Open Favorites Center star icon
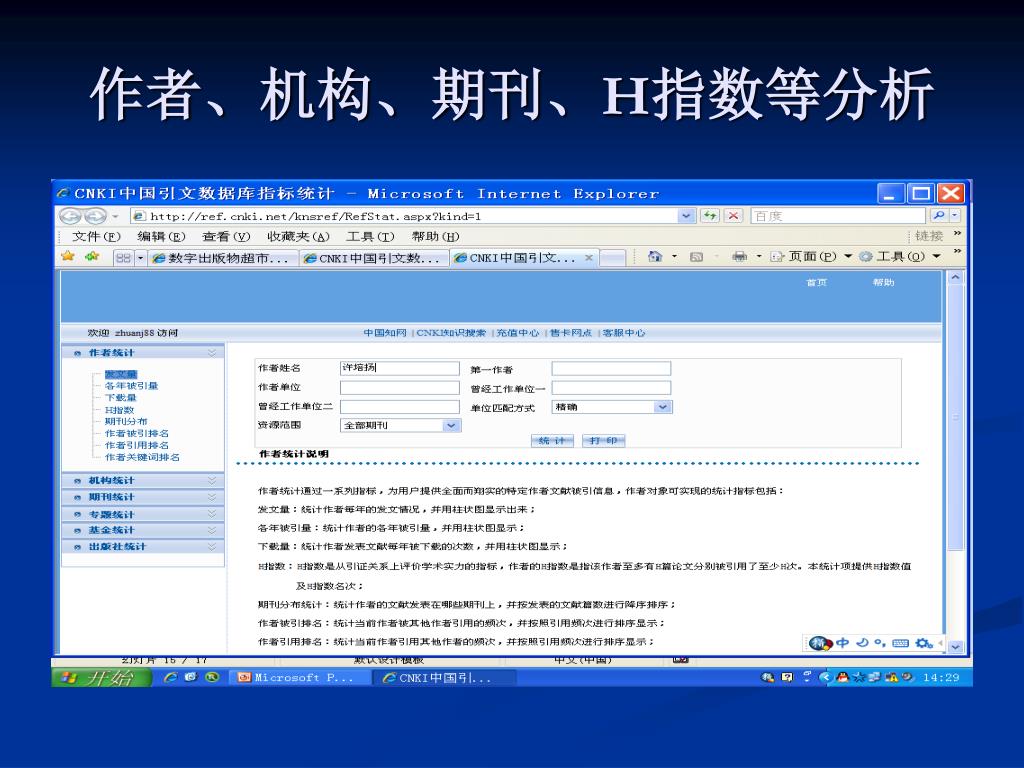The image size is (1024, 768). (68, 256)
